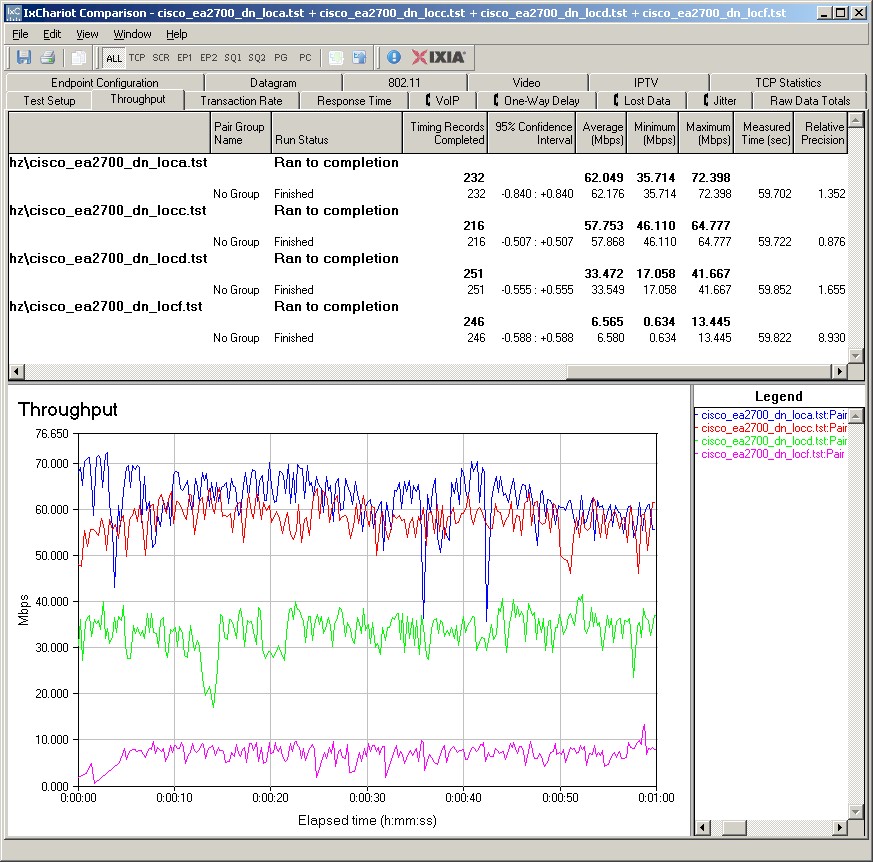Click the blue info exclamation icon
This screenshot has width=873, height=862.
point(394,57)
